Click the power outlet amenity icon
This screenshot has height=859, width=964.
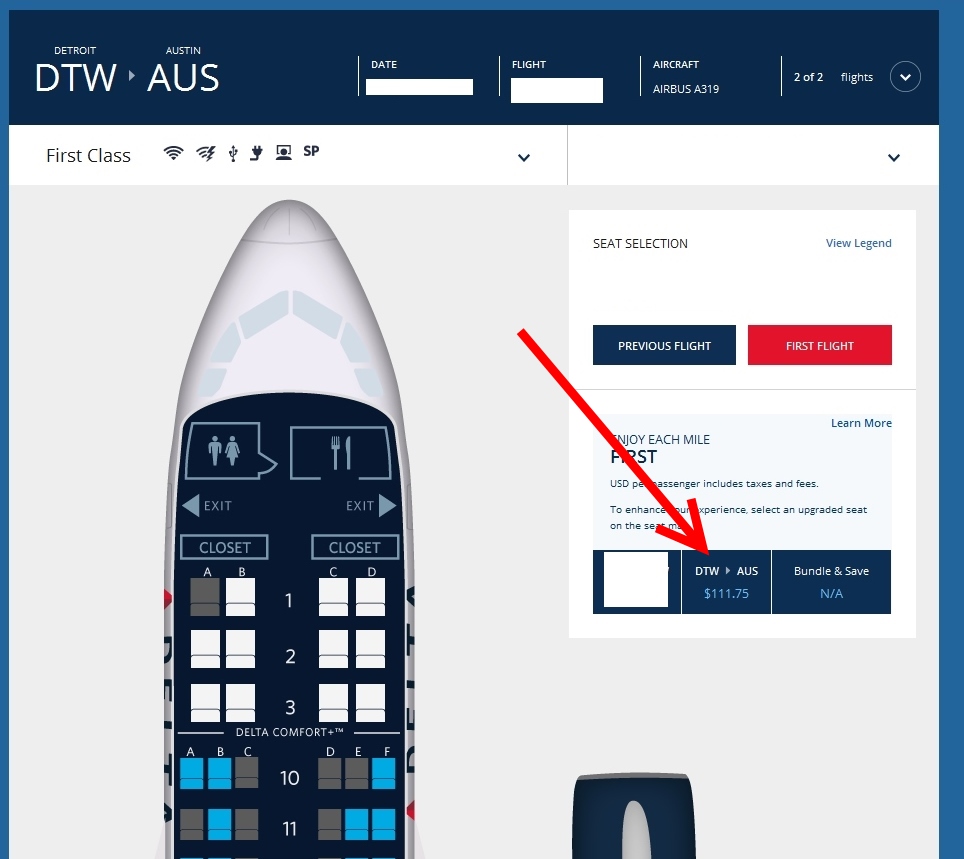pos(256,153)
